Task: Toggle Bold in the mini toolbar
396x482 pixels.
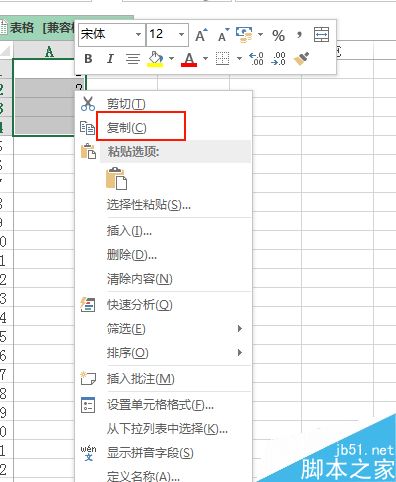Action: 88,59
